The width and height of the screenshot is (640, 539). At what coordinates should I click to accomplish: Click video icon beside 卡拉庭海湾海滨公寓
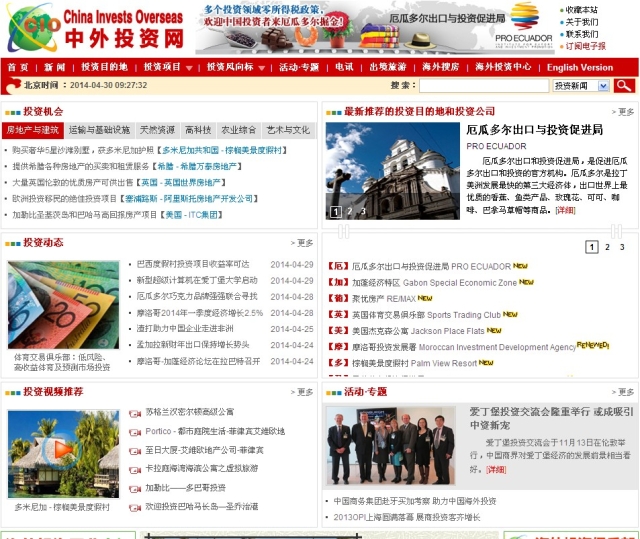tap(134, 468)
